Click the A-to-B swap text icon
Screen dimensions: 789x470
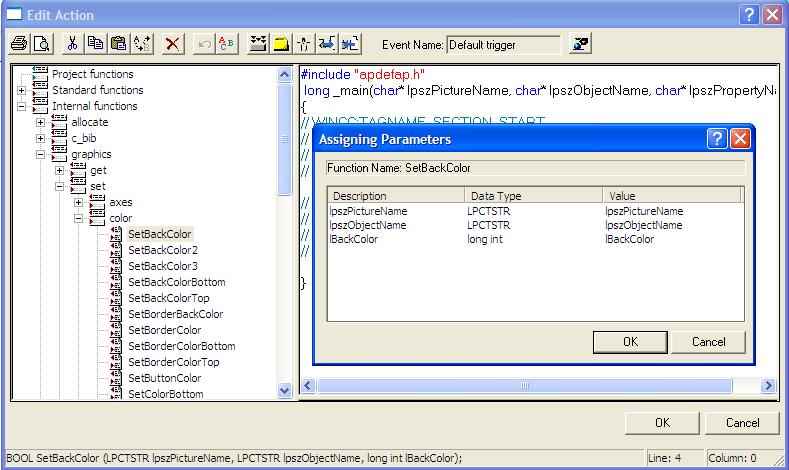click(x=142, y=44)
